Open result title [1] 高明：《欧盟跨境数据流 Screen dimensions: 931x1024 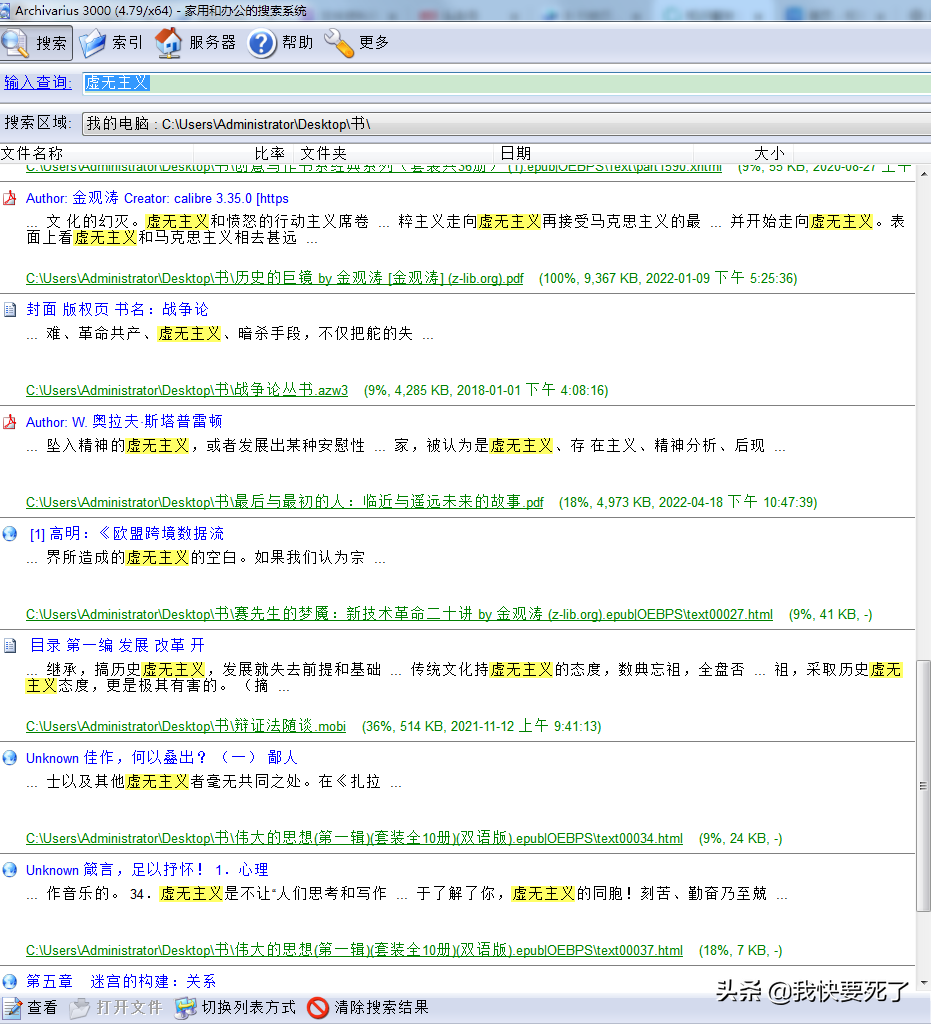coord(127,534)
